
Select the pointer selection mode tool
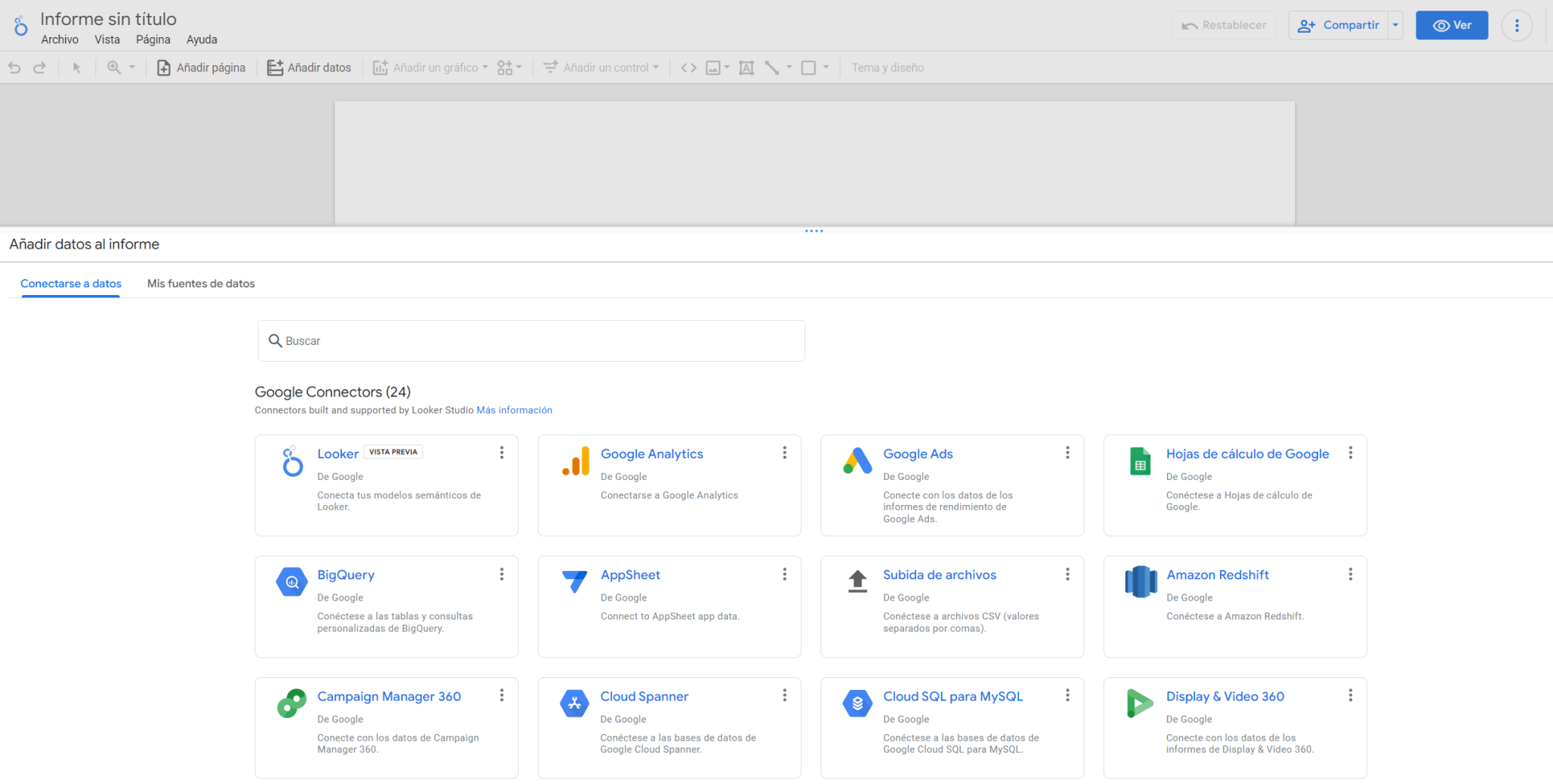pos(77,67)
